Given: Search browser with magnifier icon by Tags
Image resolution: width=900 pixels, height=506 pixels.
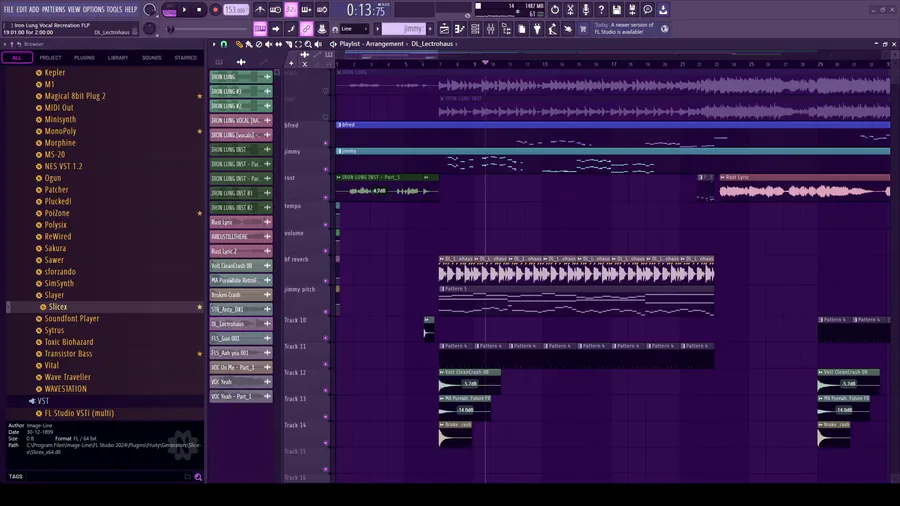Looking at the screenshot, I should 198,477.
